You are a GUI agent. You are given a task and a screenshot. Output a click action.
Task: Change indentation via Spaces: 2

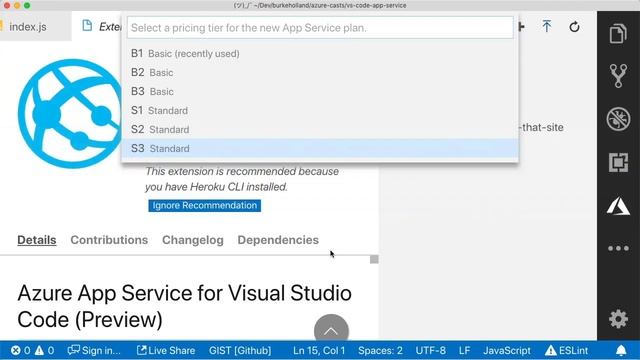380,350
